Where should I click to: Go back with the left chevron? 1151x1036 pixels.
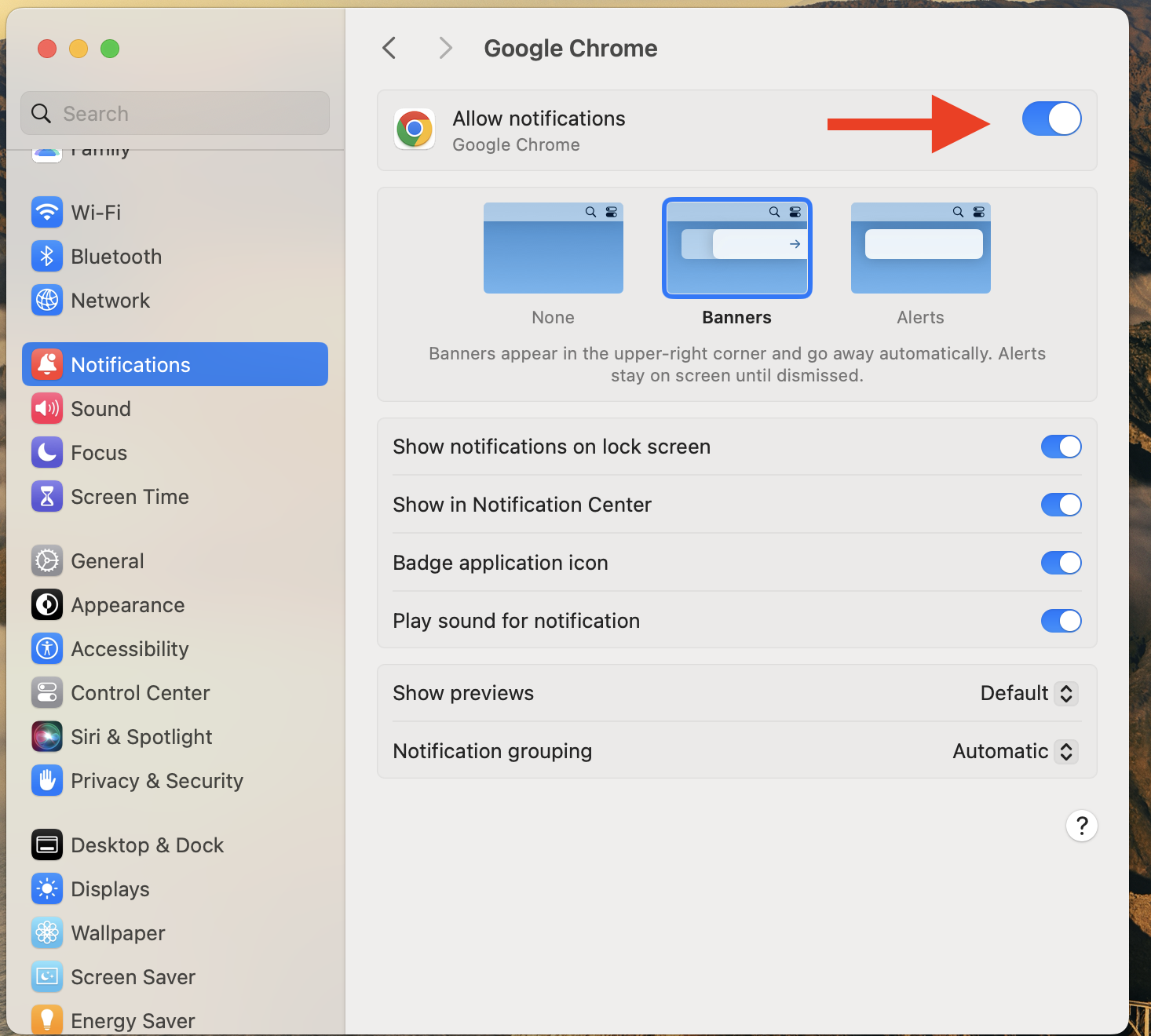[x=389, y=48]
